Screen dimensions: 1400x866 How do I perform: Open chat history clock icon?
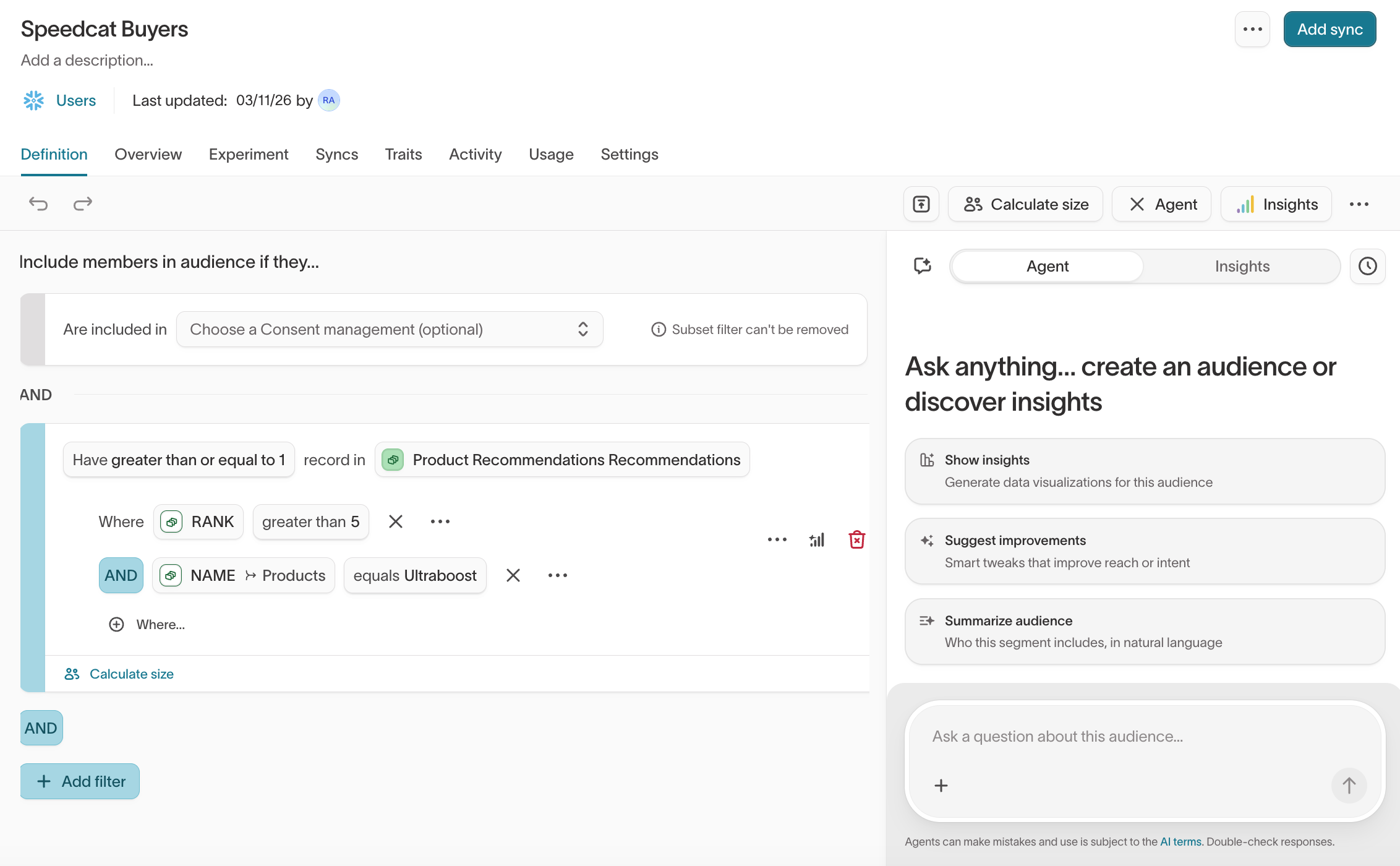pos(1367,266)
